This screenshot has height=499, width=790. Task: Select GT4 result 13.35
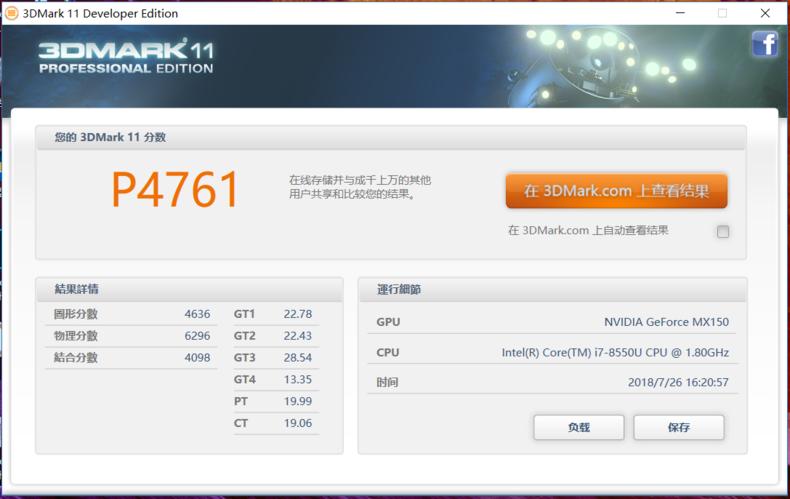tap(298, 379)
